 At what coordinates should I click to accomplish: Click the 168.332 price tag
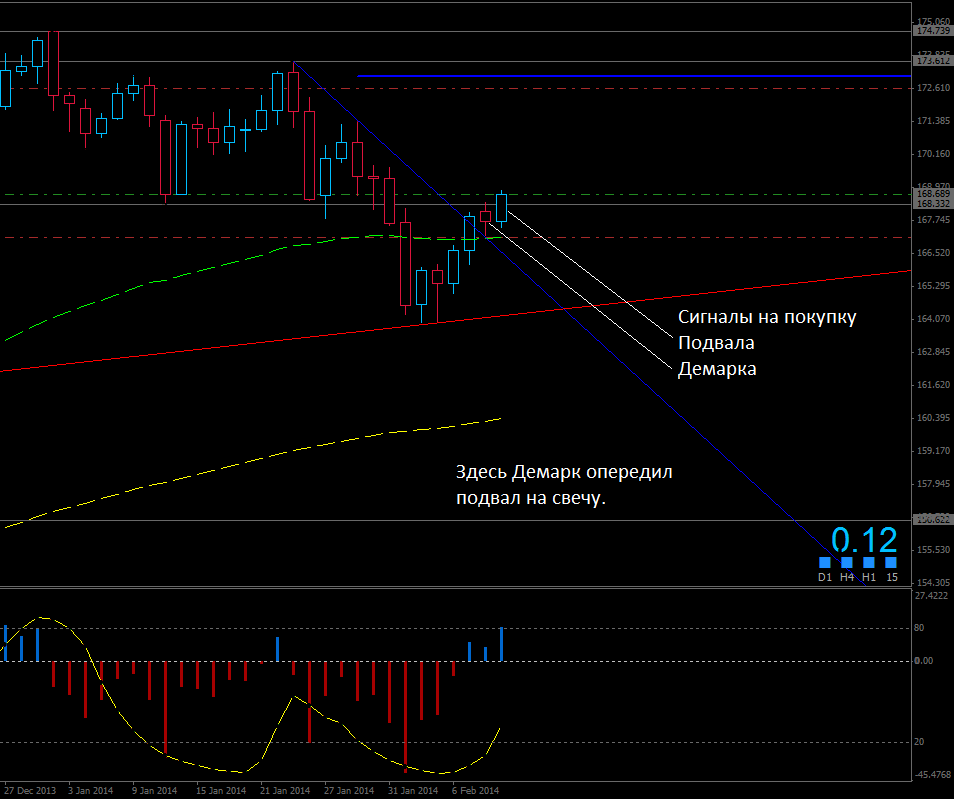[933, 204]
